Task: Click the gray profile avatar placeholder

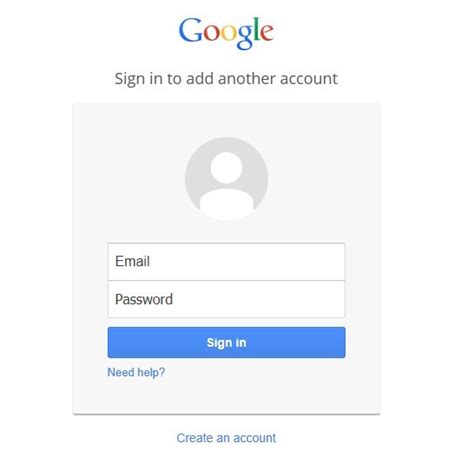Action: pos(226,179)
